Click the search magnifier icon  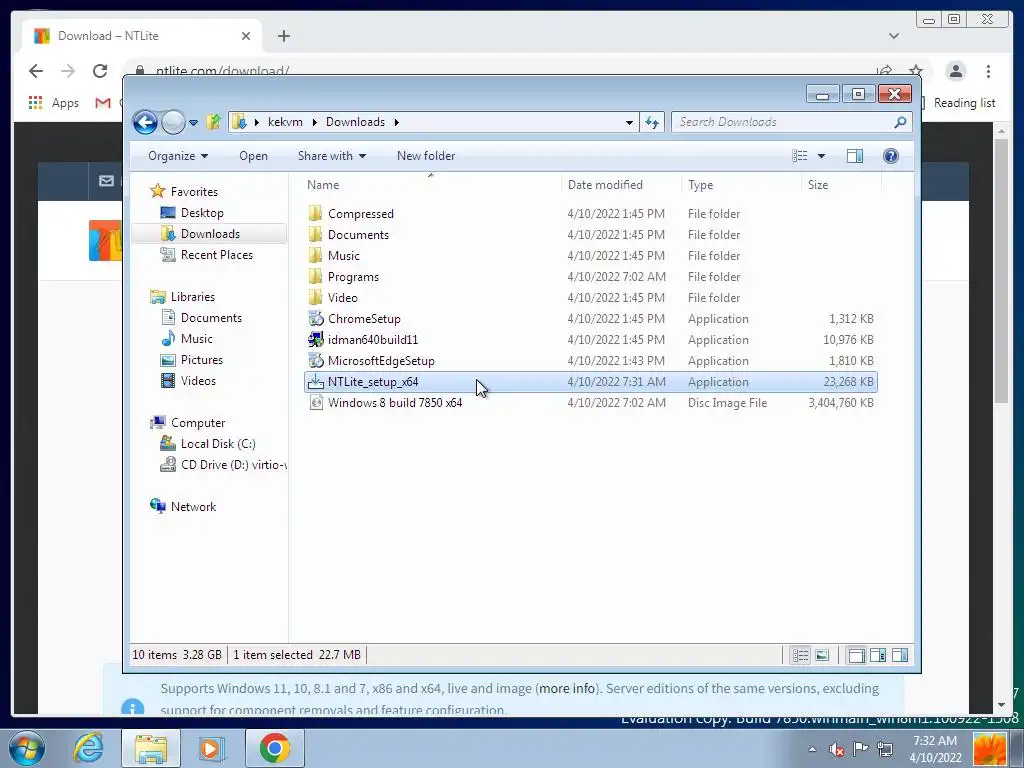click(x=901, y=122)
